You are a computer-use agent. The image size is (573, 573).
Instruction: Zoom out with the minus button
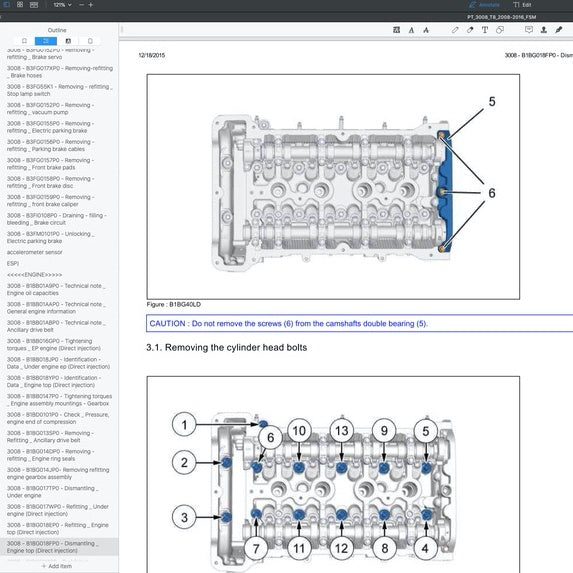[81, 5]
